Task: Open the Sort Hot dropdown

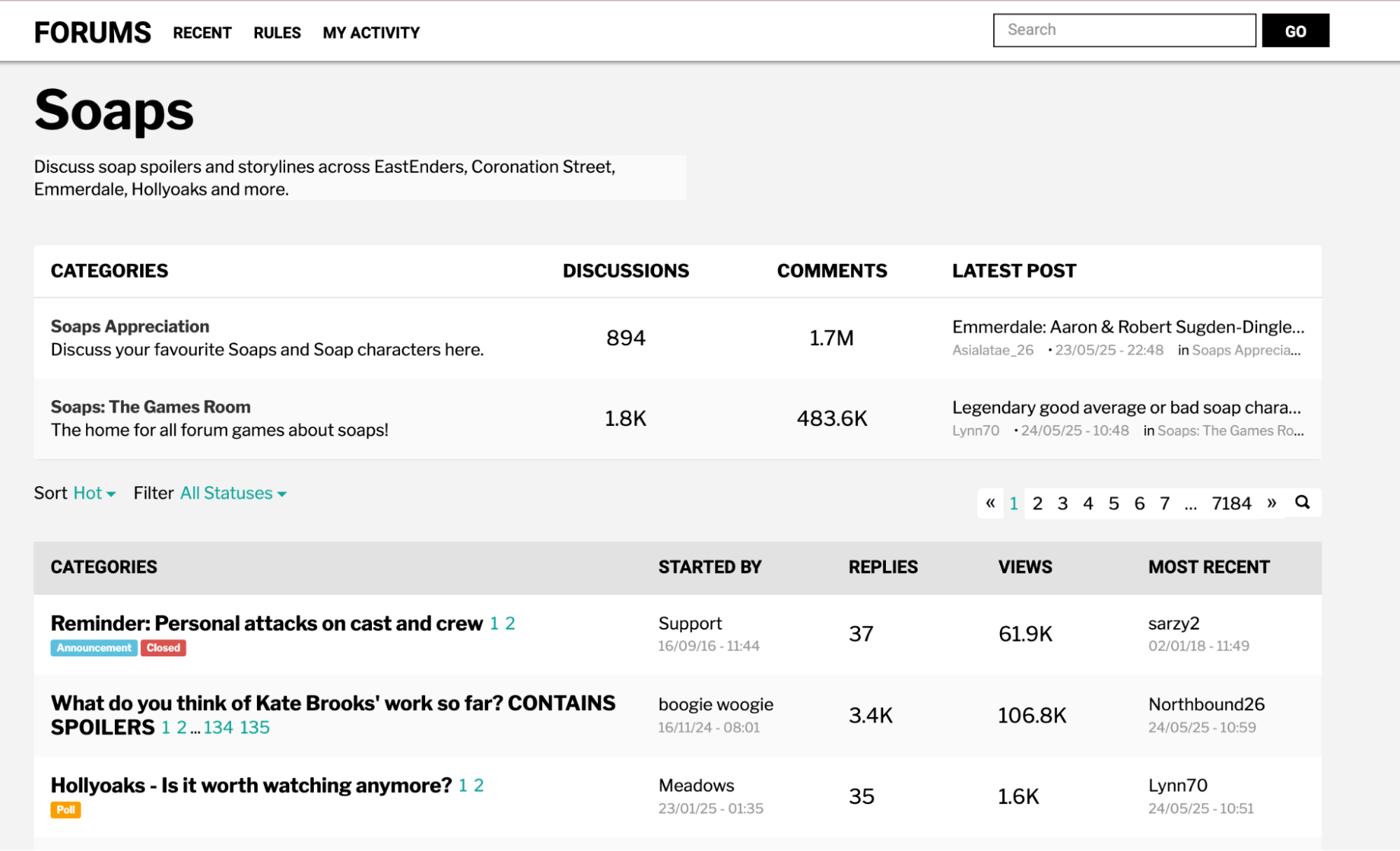Action: click(94, 493)
